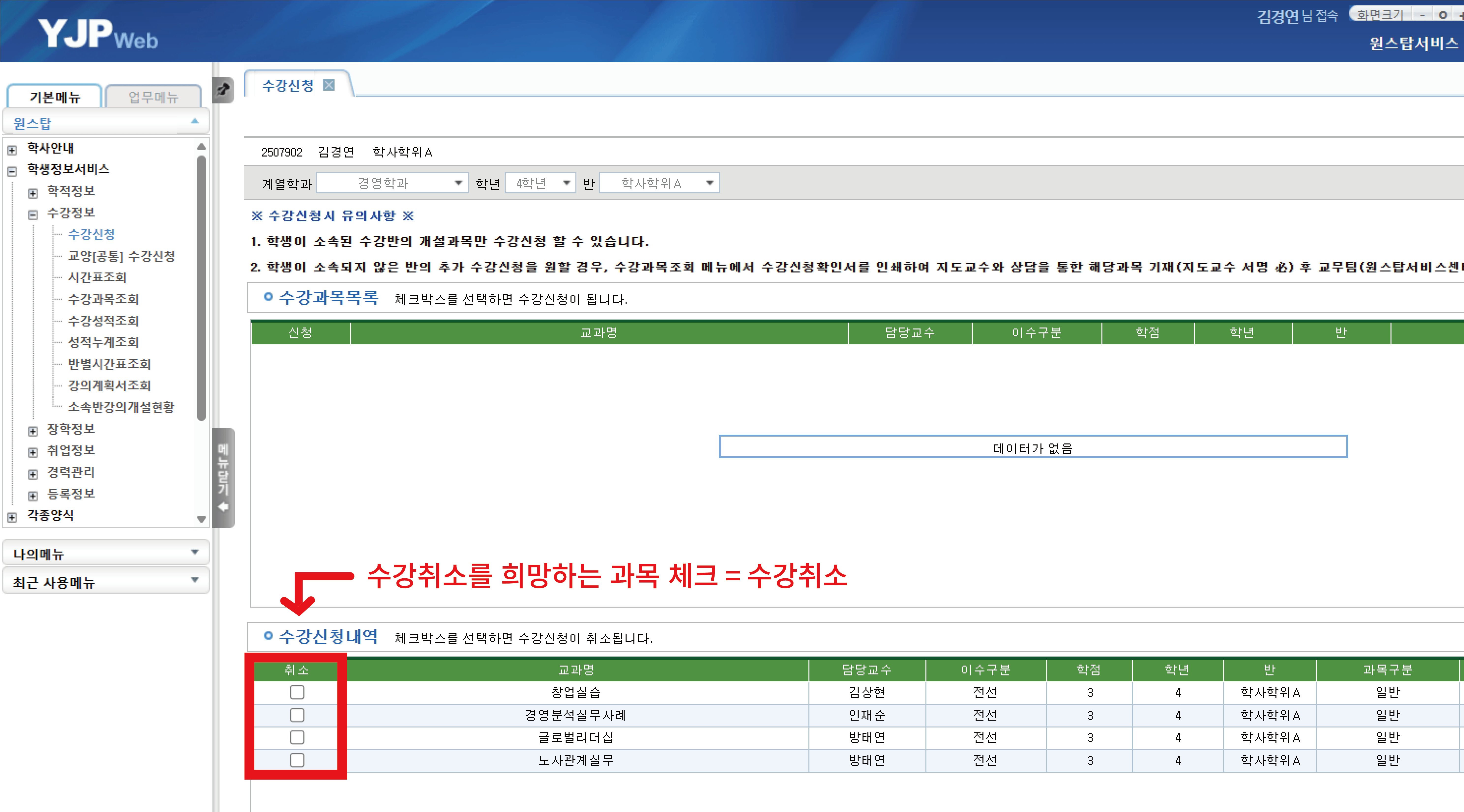Click the 교과명 header in 수강과목목록 table

coord(599,333)
